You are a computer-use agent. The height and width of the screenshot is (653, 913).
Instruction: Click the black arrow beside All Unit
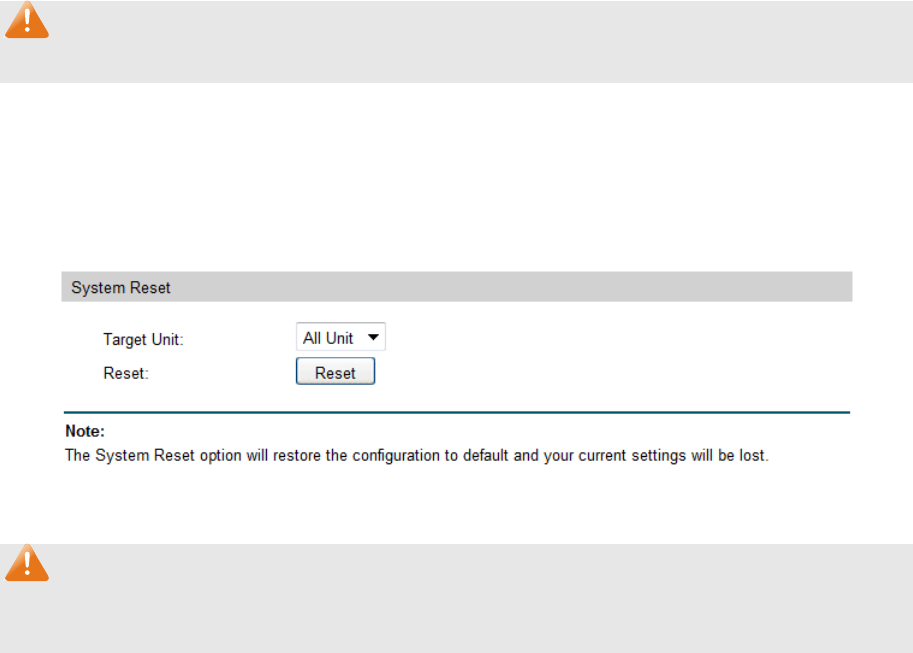tap(373, 338)
